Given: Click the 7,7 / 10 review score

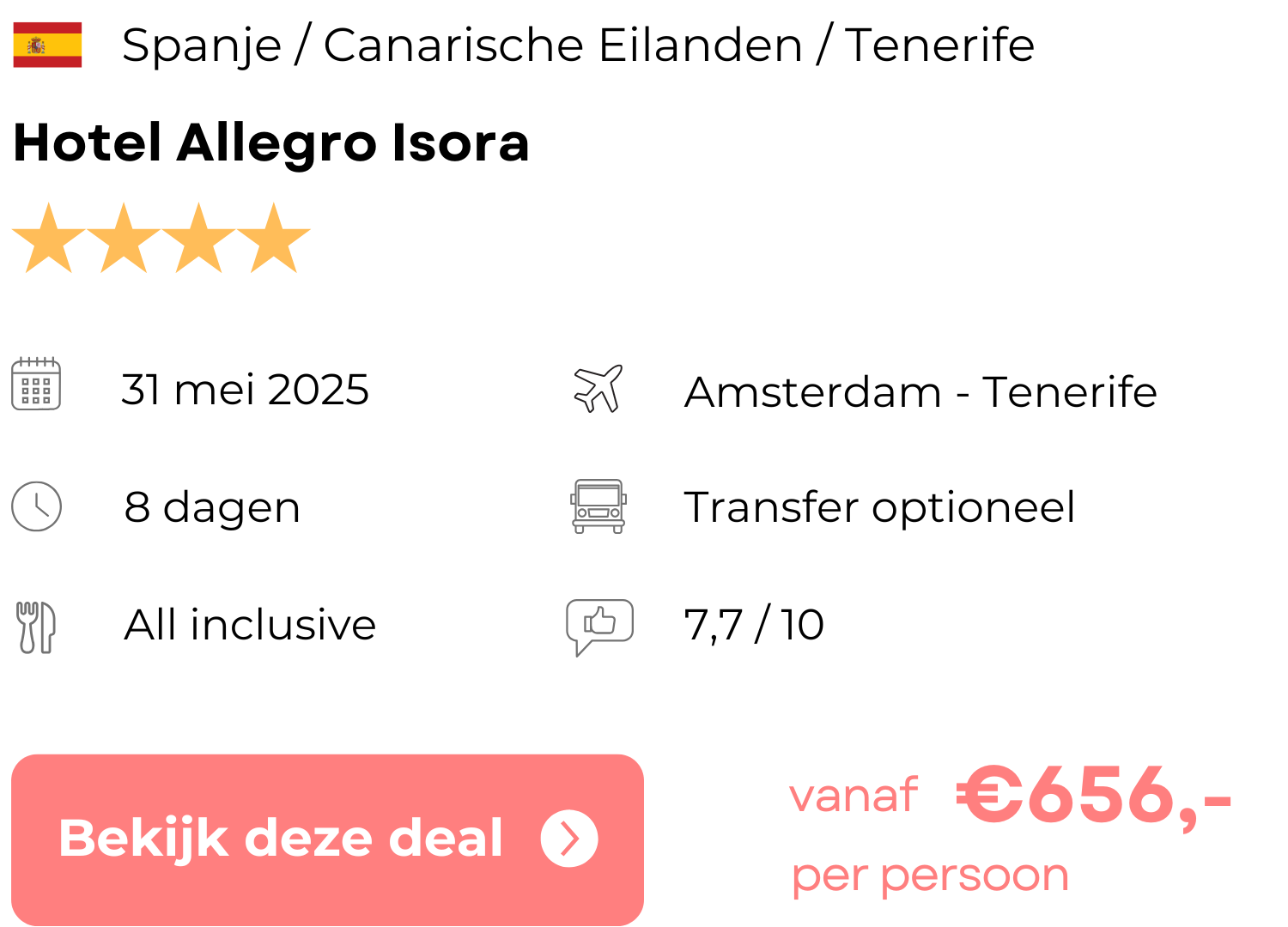Looking at the screenshot, I should click(754, 625).
